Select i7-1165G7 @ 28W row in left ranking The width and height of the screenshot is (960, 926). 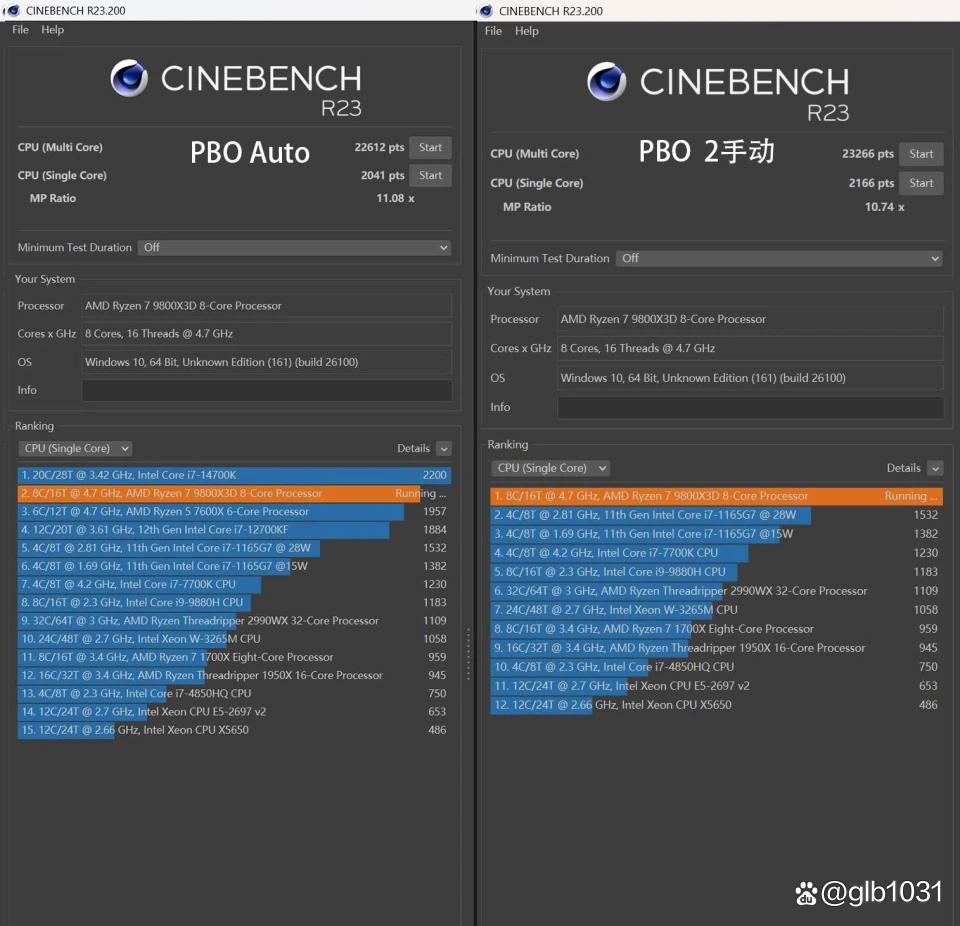click(235, 548)
